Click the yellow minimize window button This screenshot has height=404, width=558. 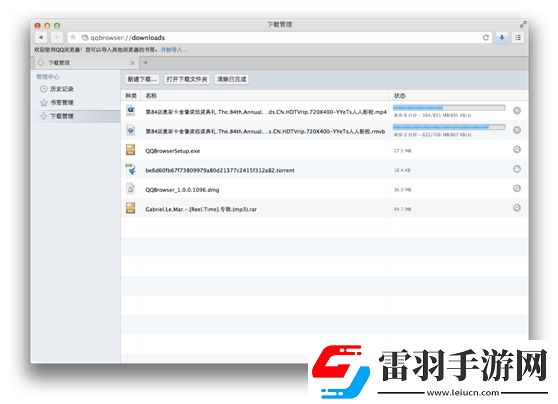(47, 26)
